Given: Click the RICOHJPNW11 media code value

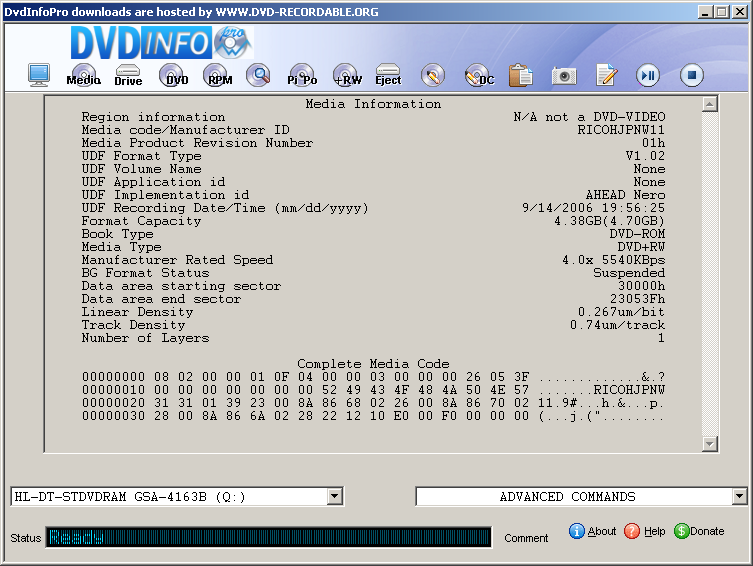Looking at the screenshot, I should pyautogui.click(x=621, y=130).
